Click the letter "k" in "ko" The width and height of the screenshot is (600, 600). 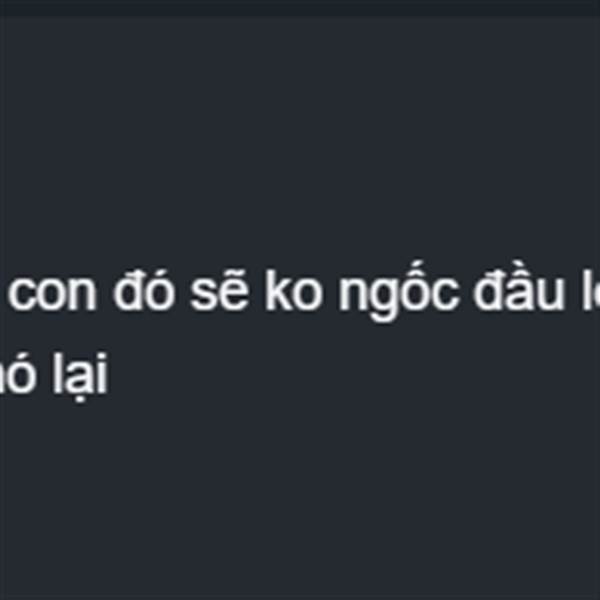(x=278, y=289)
